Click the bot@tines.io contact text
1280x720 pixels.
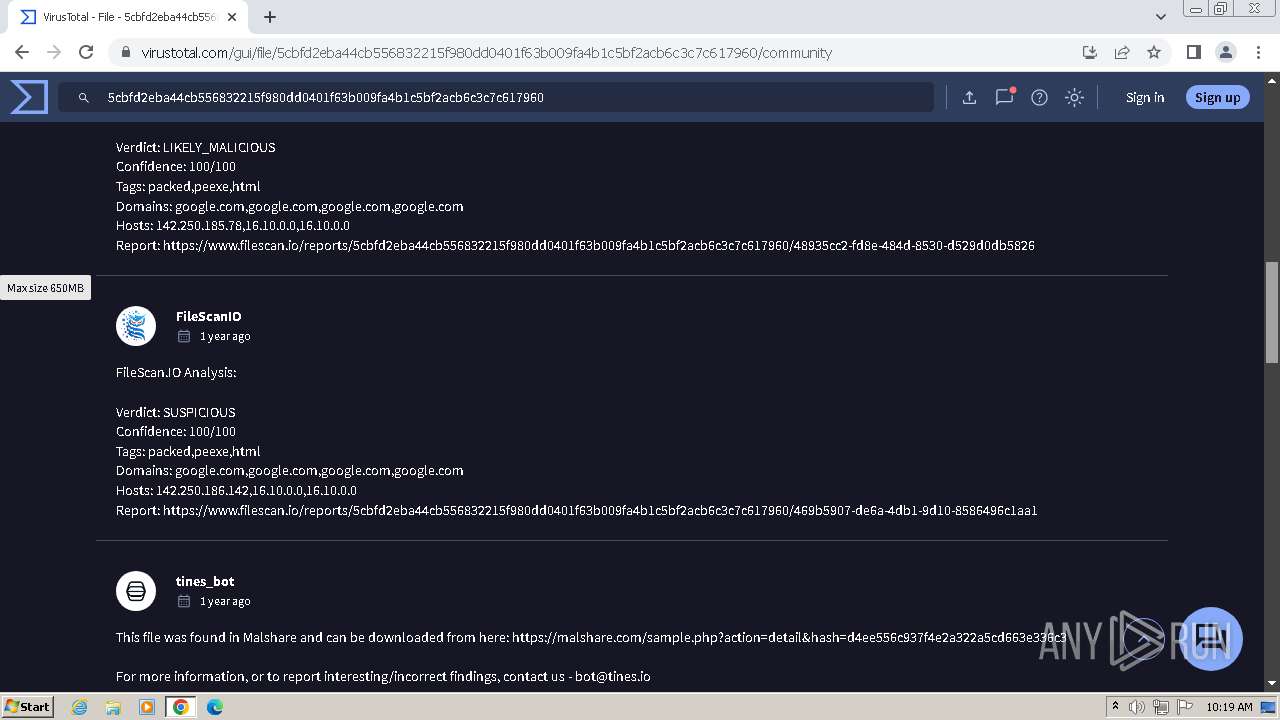point(612,677)
